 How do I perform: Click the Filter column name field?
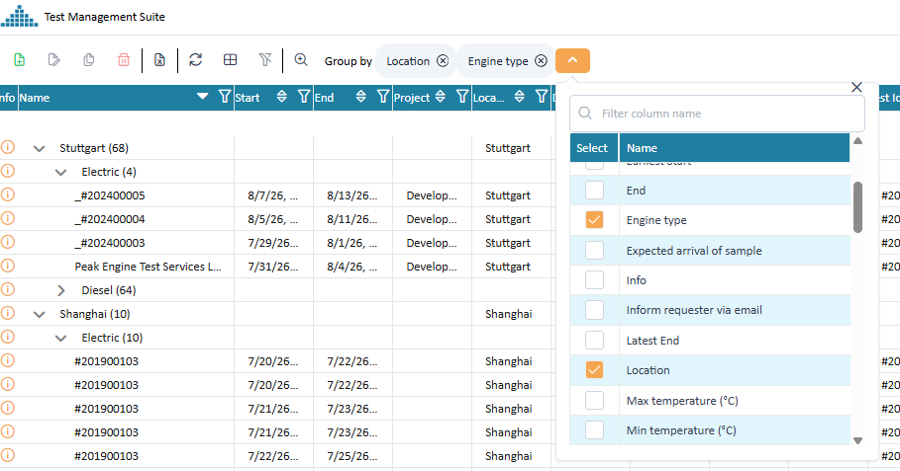[717, 114]
